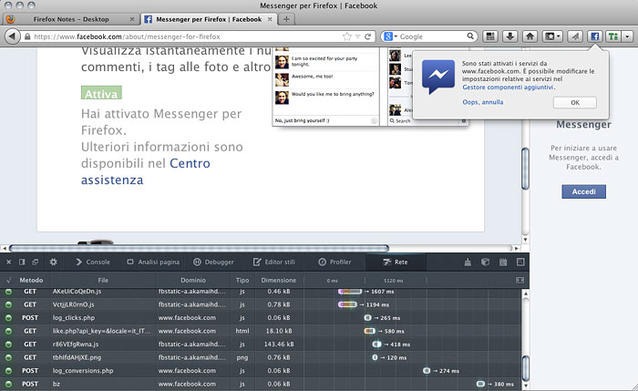Select the log_conversions.php request row
638x391 pixels.
(x=260, y=371)
